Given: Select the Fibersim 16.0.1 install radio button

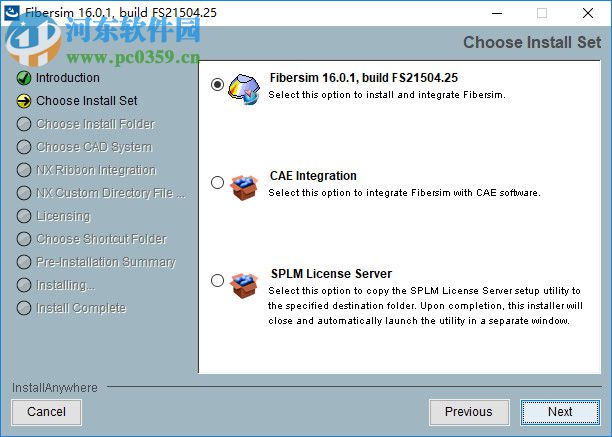Looking at the screenshot, I should pos(217,84).
